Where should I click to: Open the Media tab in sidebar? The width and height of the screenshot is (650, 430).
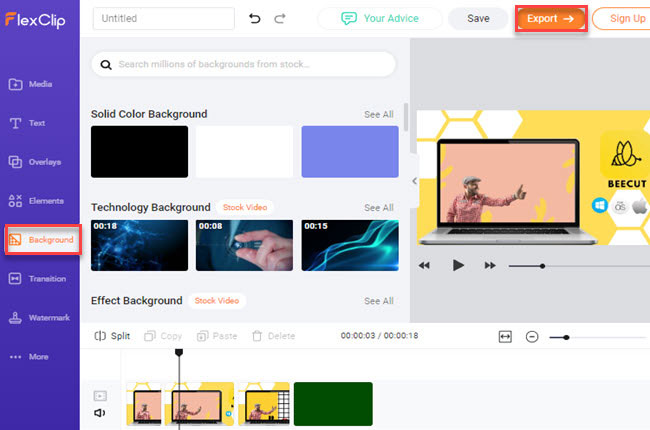coord(40,84)
